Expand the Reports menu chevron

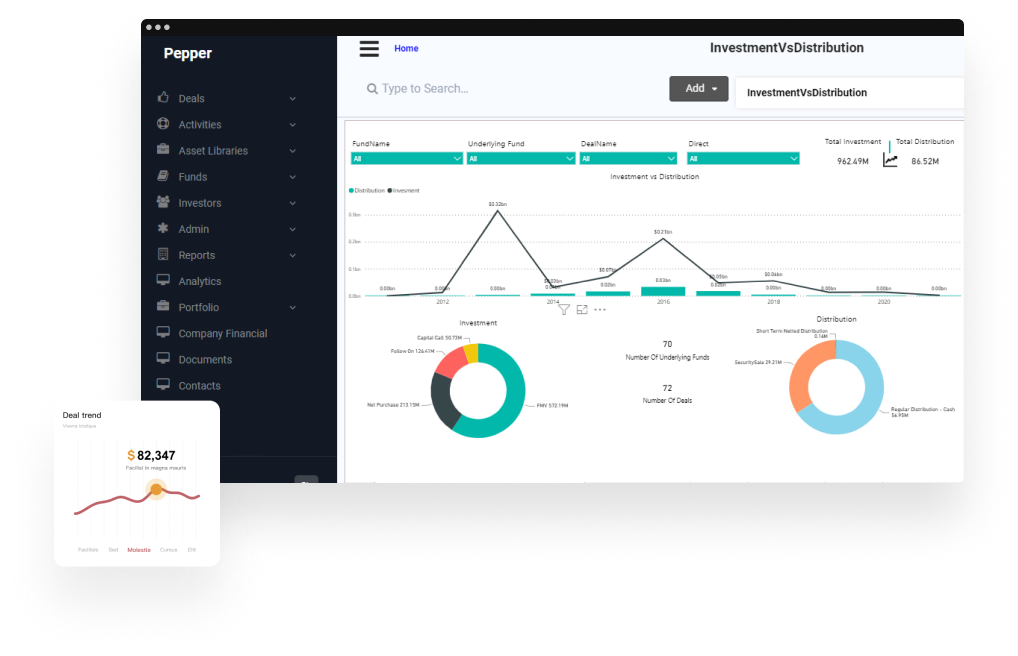click(x=293, y=256)
